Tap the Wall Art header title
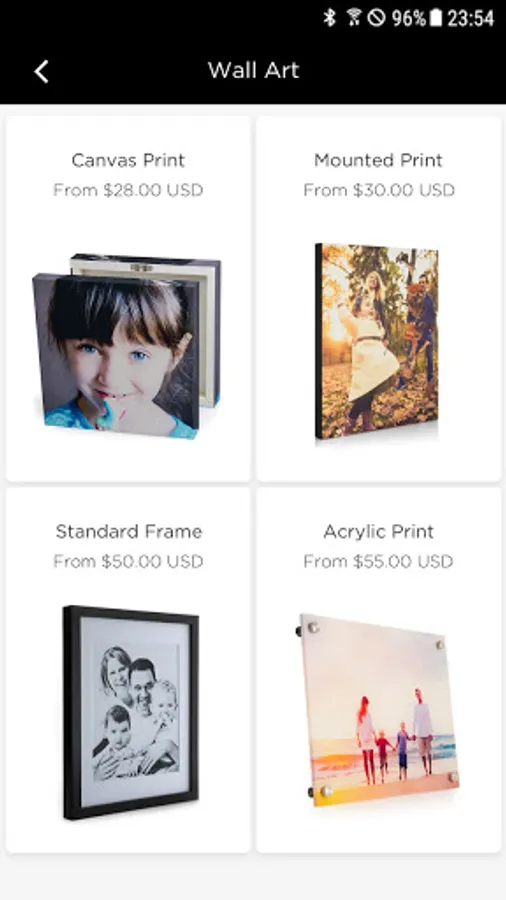The height and width of the screenshot is (900, 506). 253,71
